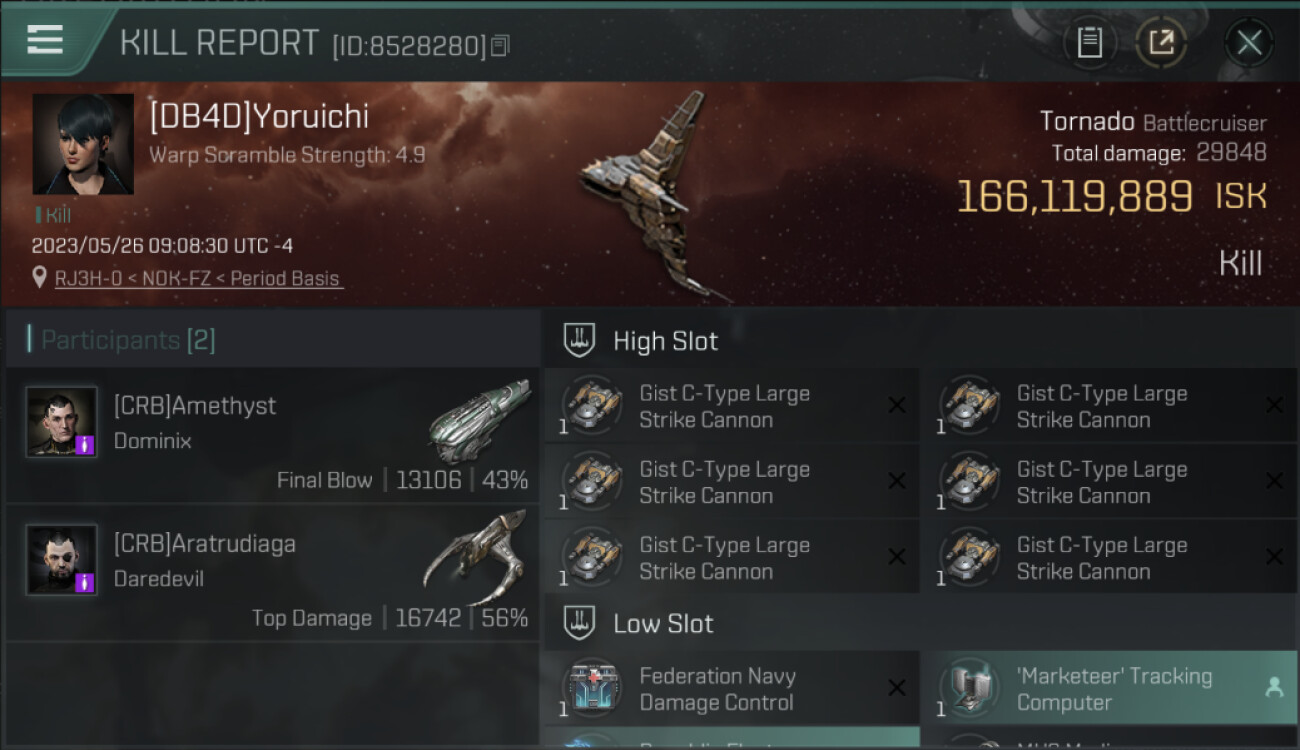Open the RJ3H-0 location link
This screenshot has height=750, width=1300.
[x=199, y=279]
